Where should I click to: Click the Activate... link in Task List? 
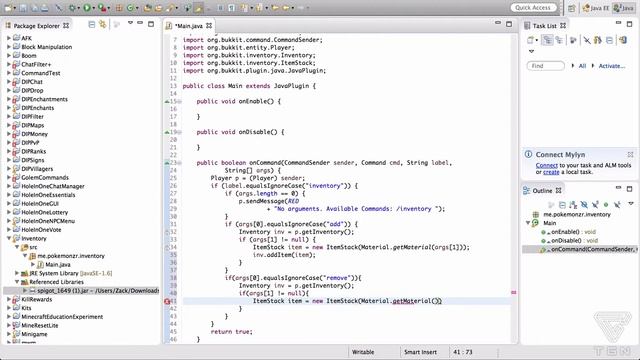click(x=611, y=66)
